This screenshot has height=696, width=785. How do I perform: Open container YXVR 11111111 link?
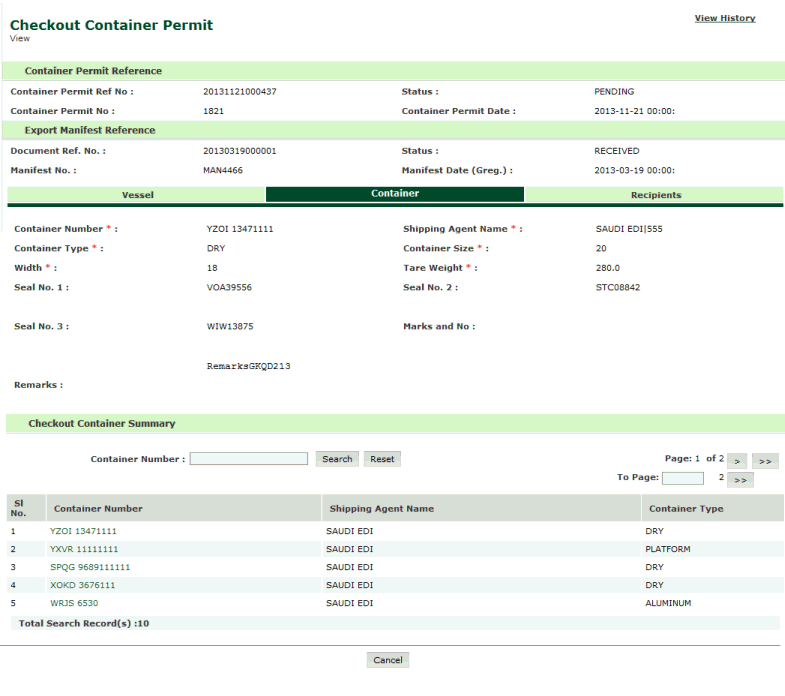83,549
